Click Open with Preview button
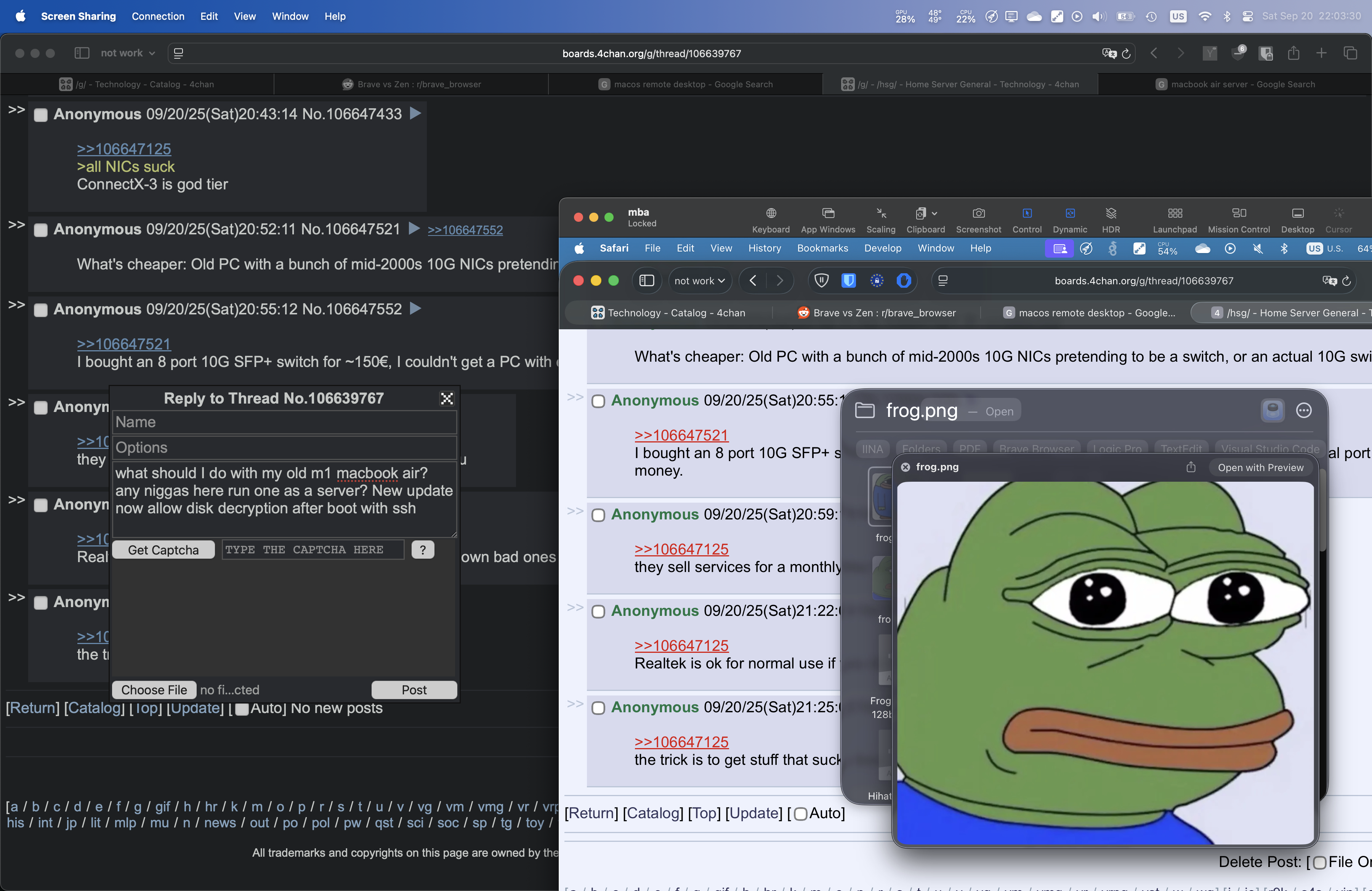This screenshot has height=891, width=1372. (1261, 467)
